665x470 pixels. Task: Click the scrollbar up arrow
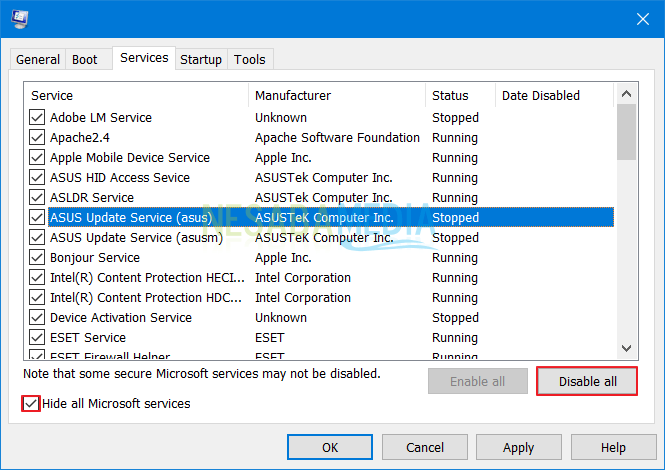(626, 94)
